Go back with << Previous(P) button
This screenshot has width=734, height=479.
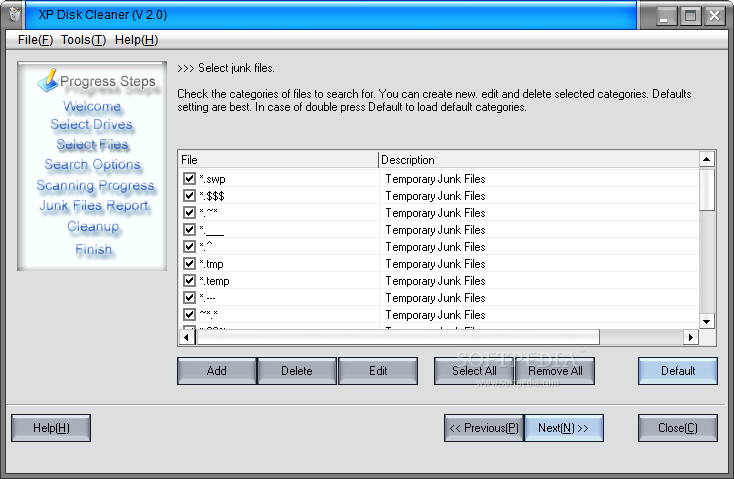point(484,428)
